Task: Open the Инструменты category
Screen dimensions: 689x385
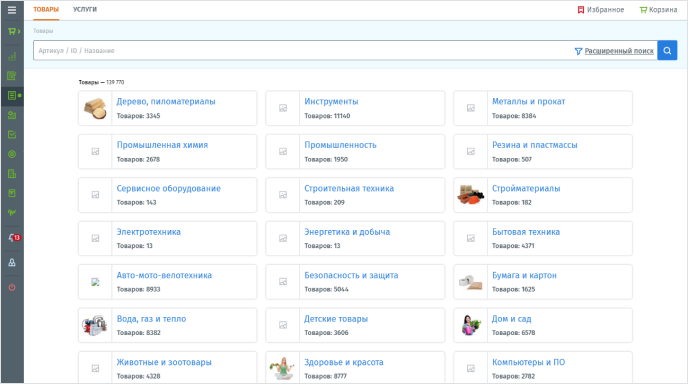Action: (331, 102)
